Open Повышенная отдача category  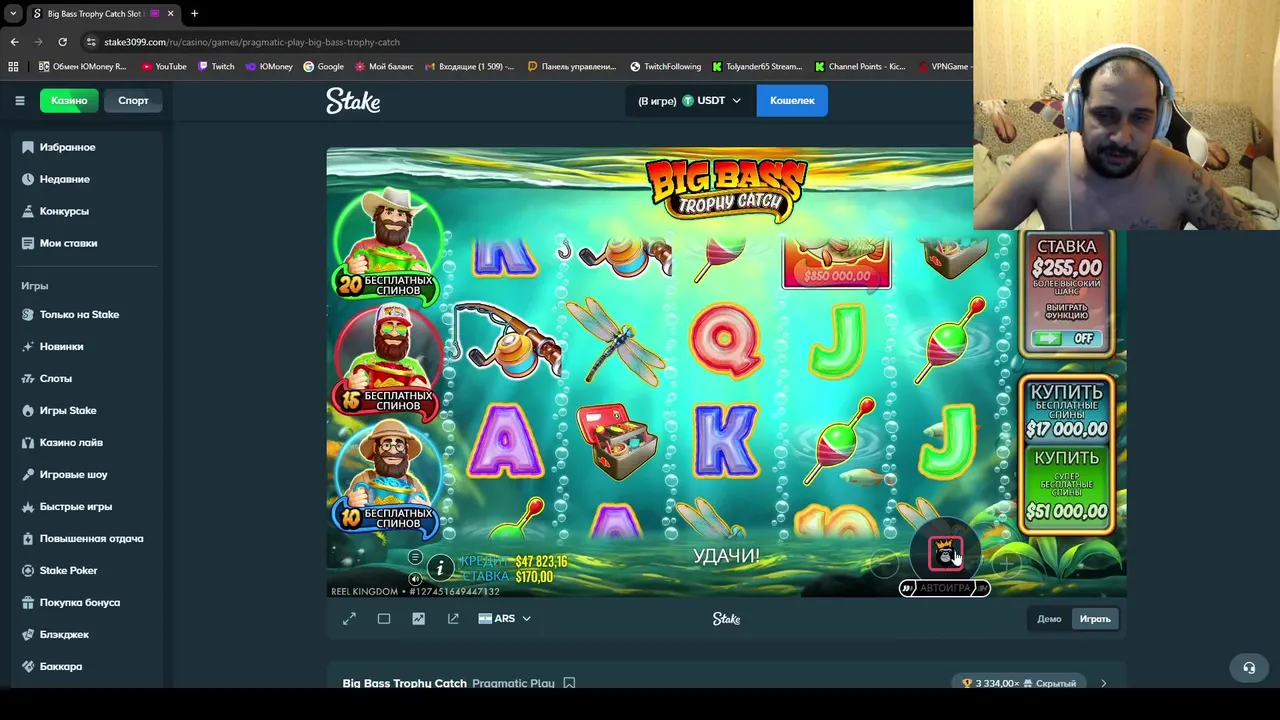pos(87,538)
